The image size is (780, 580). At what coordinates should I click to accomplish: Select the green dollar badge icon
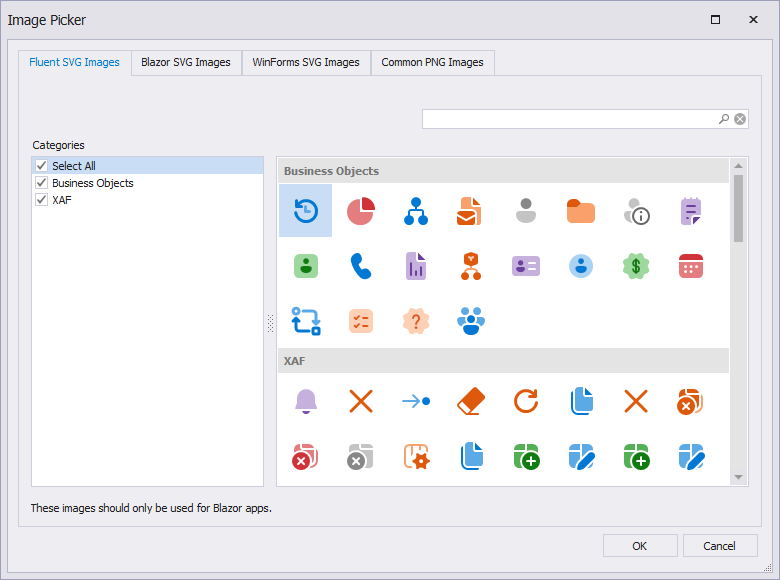[636, 266]
